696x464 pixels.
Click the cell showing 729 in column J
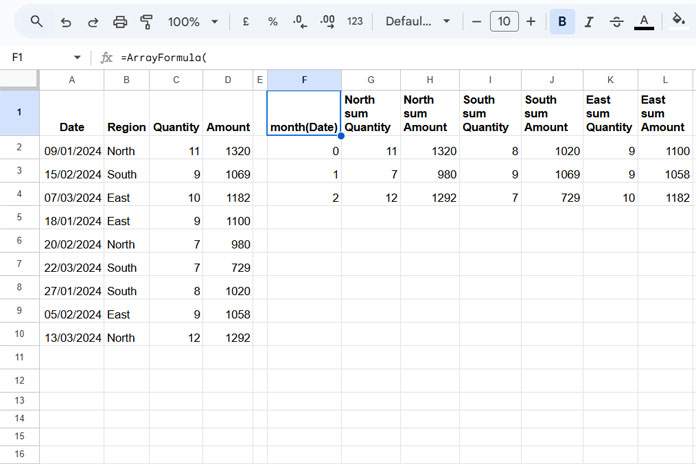[552, 194]
